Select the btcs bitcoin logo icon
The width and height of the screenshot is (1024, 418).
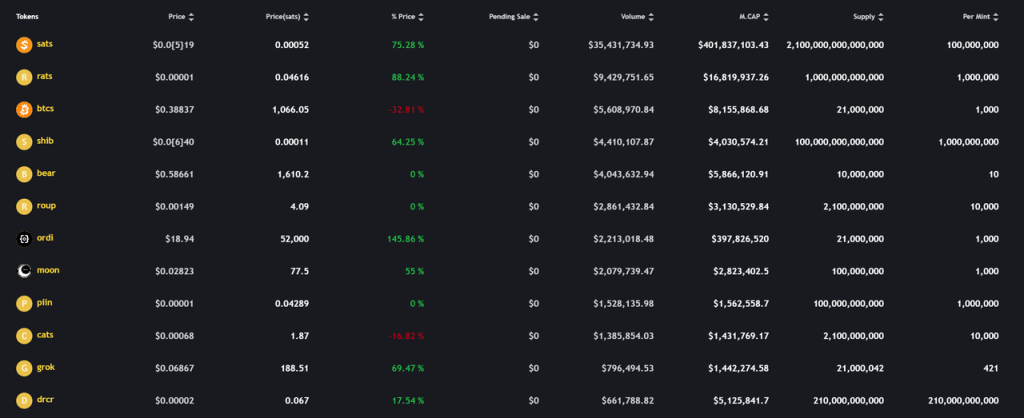24,110
